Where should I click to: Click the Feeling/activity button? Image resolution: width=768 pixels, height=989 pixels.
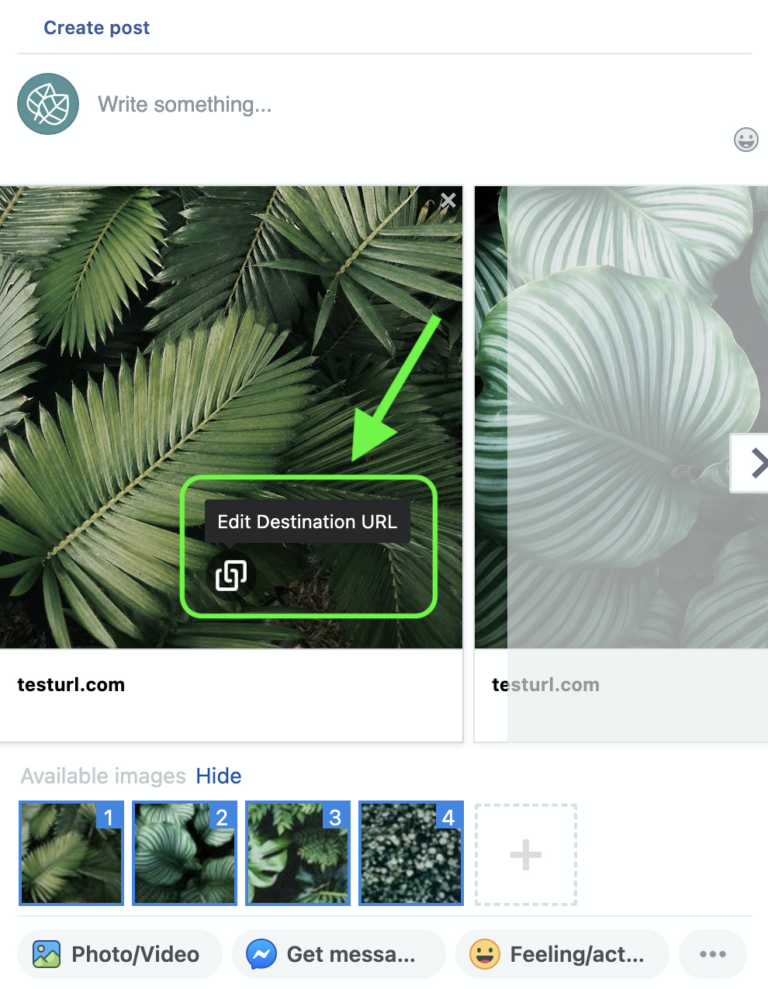[x=562, y=954]
